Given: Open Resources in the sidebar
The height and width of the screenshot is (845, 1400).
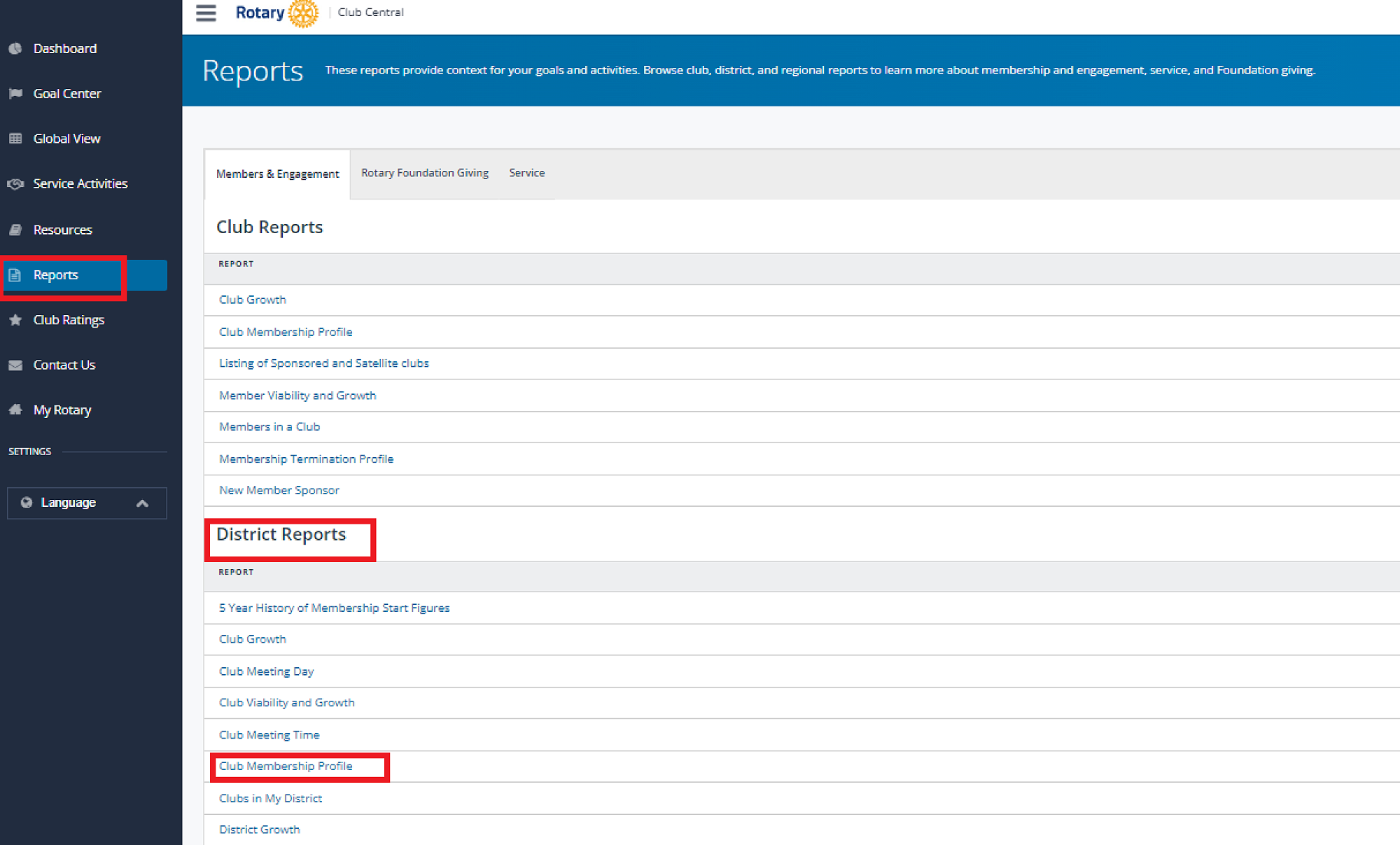Looking at the screenshot, I should tap(62, 230).
